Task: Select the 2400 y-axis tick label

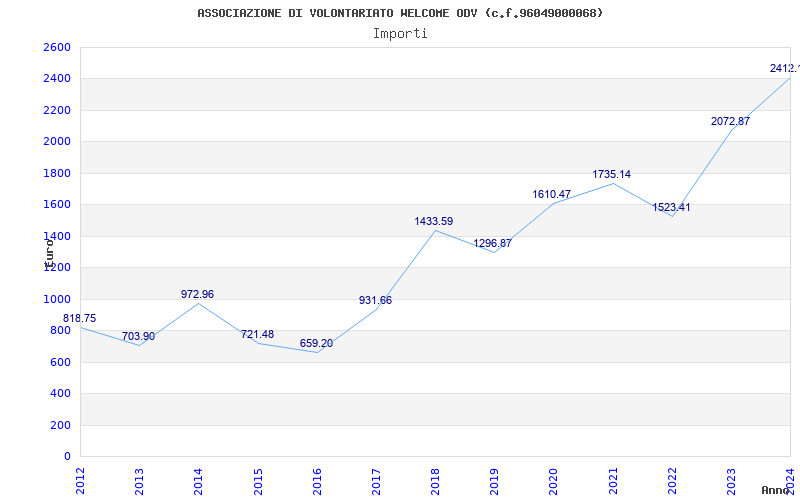Action: pyautogui.click(x=57, y=79)
